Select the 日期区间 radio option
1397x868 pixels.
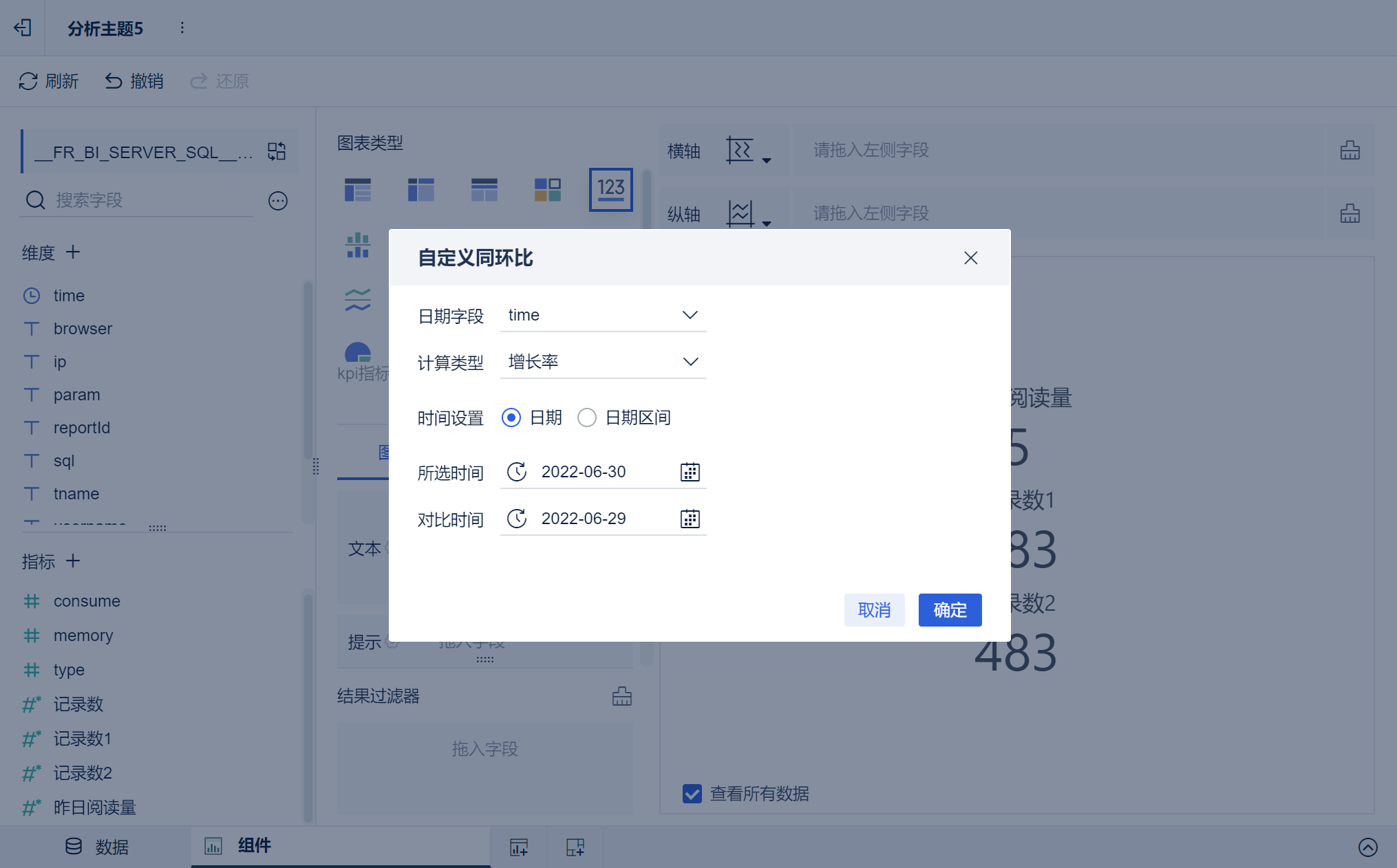pos(587,417)
